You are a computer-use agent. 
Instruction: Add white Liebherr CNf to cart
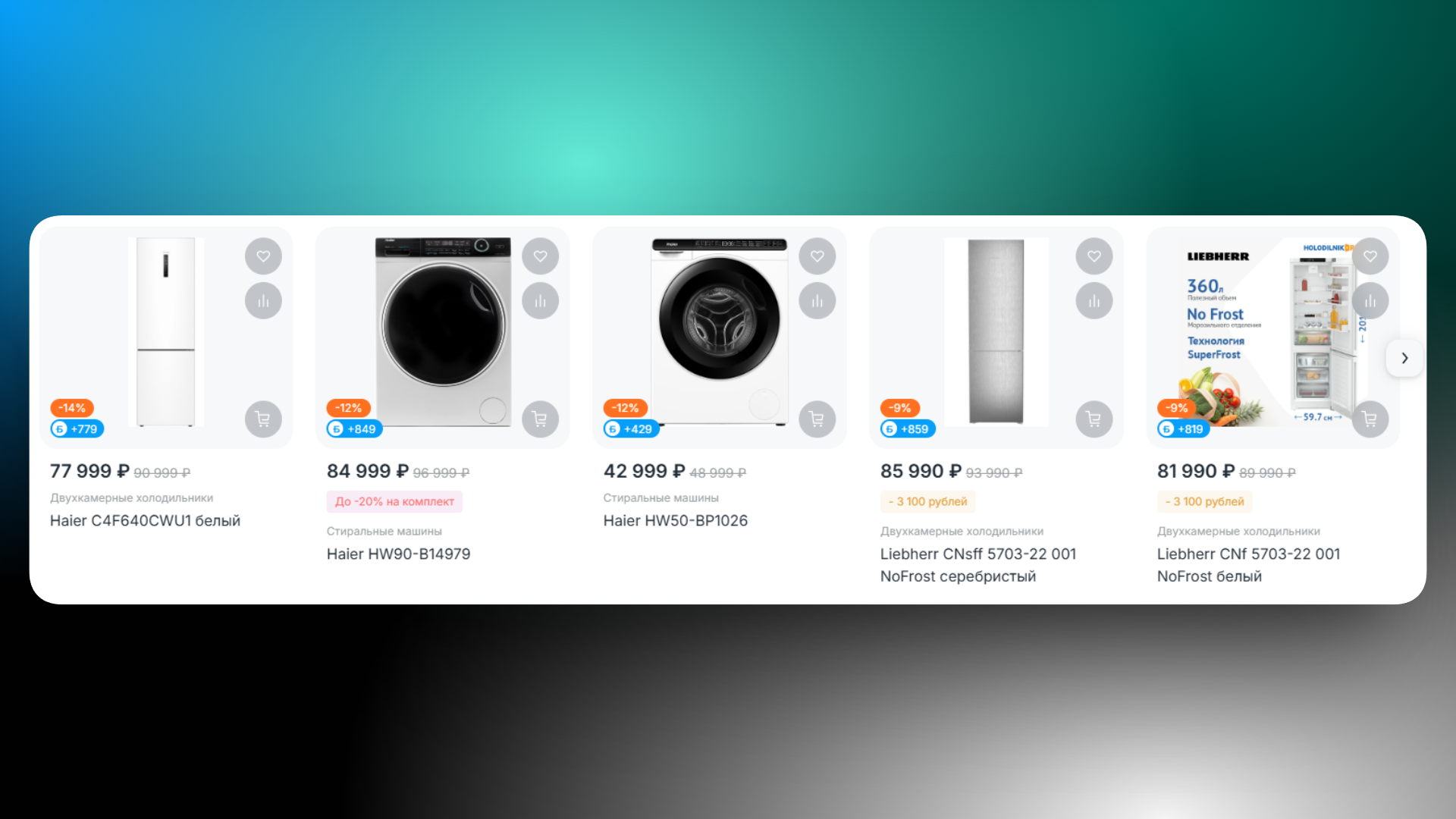(x=1370, y=419)
